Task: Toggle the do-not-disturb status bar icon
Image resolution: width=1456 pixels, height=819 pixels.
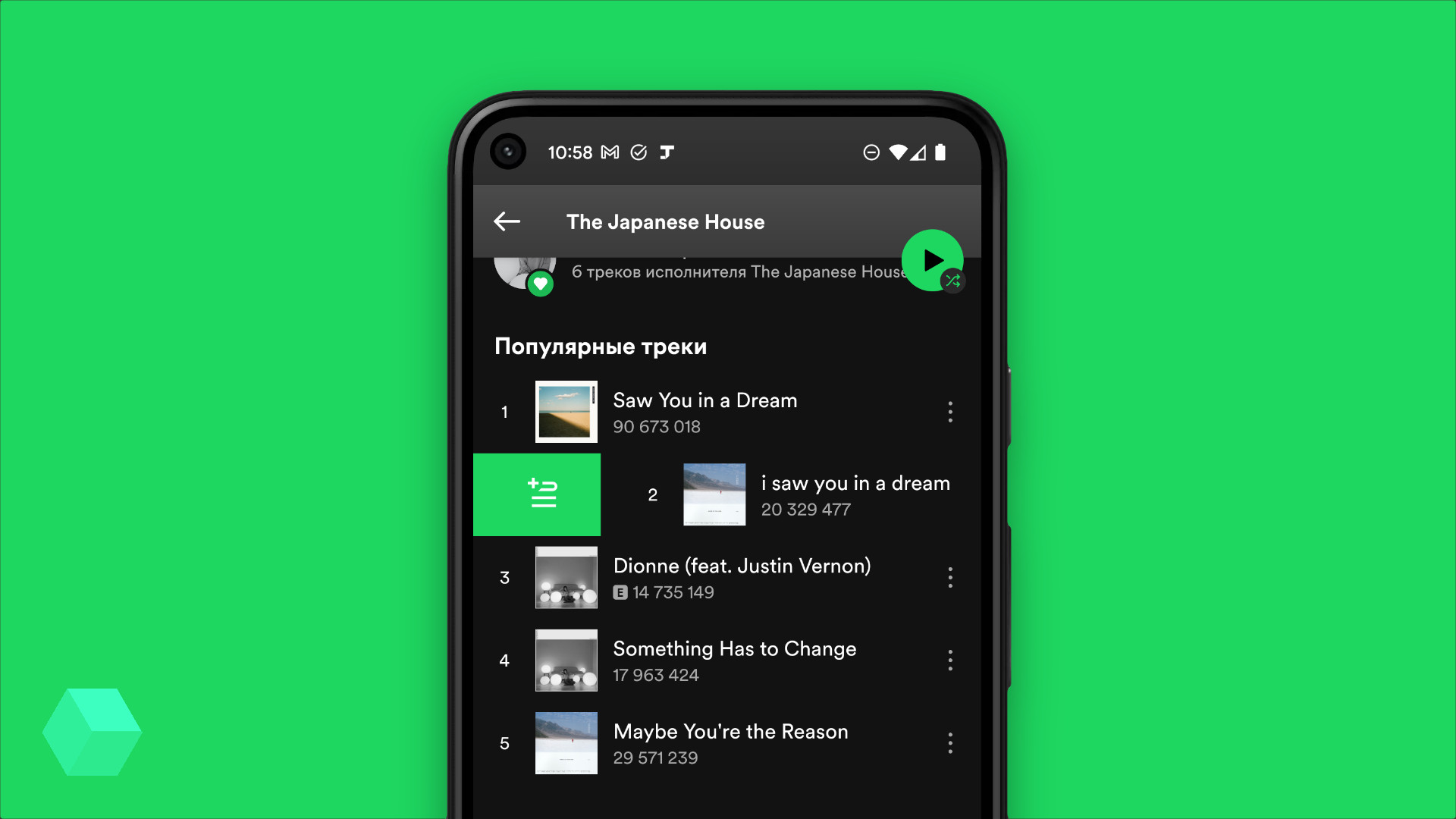Action: 869,152
